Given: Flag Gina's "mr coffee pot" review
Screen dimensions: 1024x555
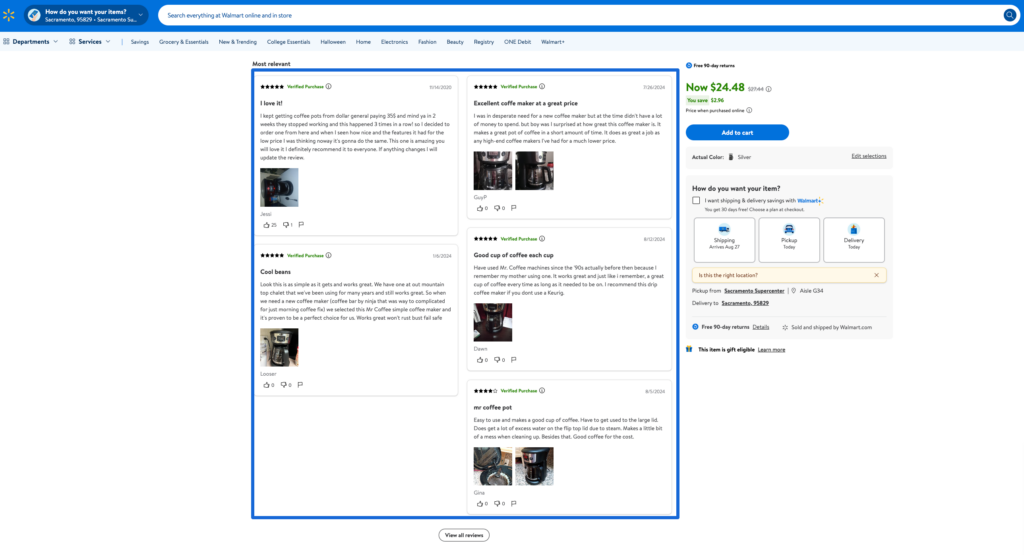Looking at the screenshot, I should coord(514,503).
